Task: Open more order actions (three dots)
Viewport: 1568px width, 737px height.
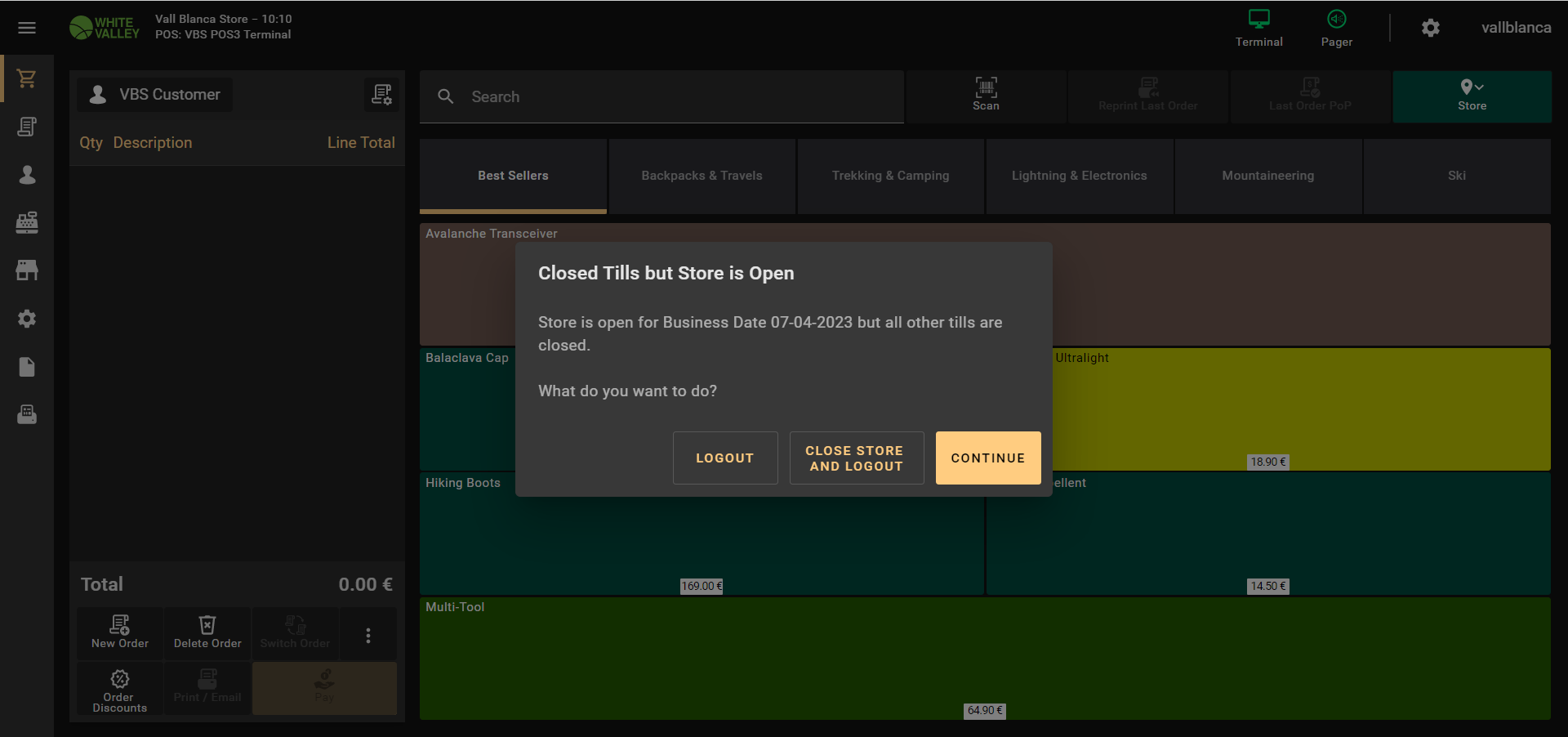Action: click(x=368, y=635)
